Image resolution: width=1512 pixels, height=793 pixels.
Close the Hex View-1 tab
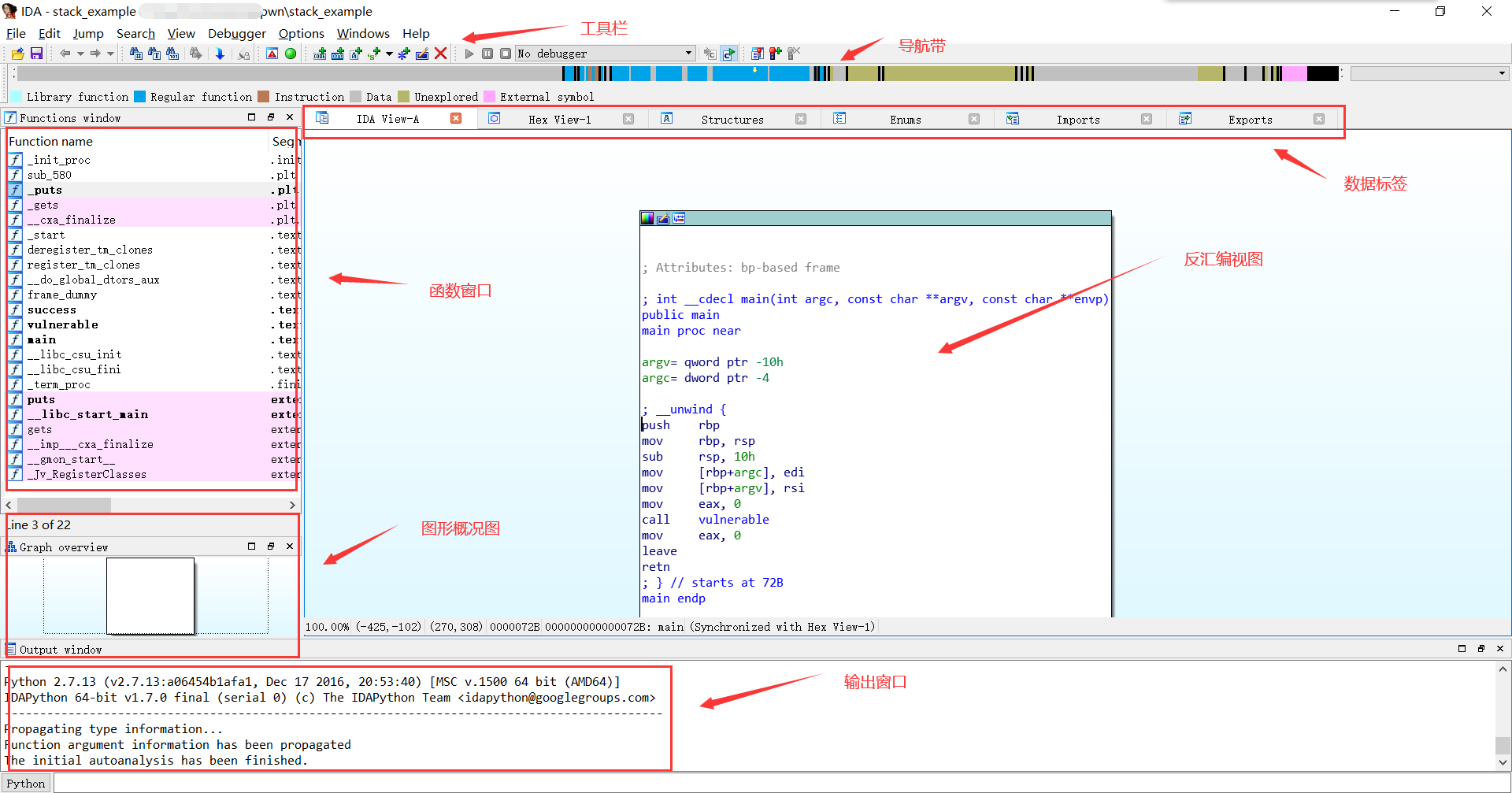pos(628,119)
